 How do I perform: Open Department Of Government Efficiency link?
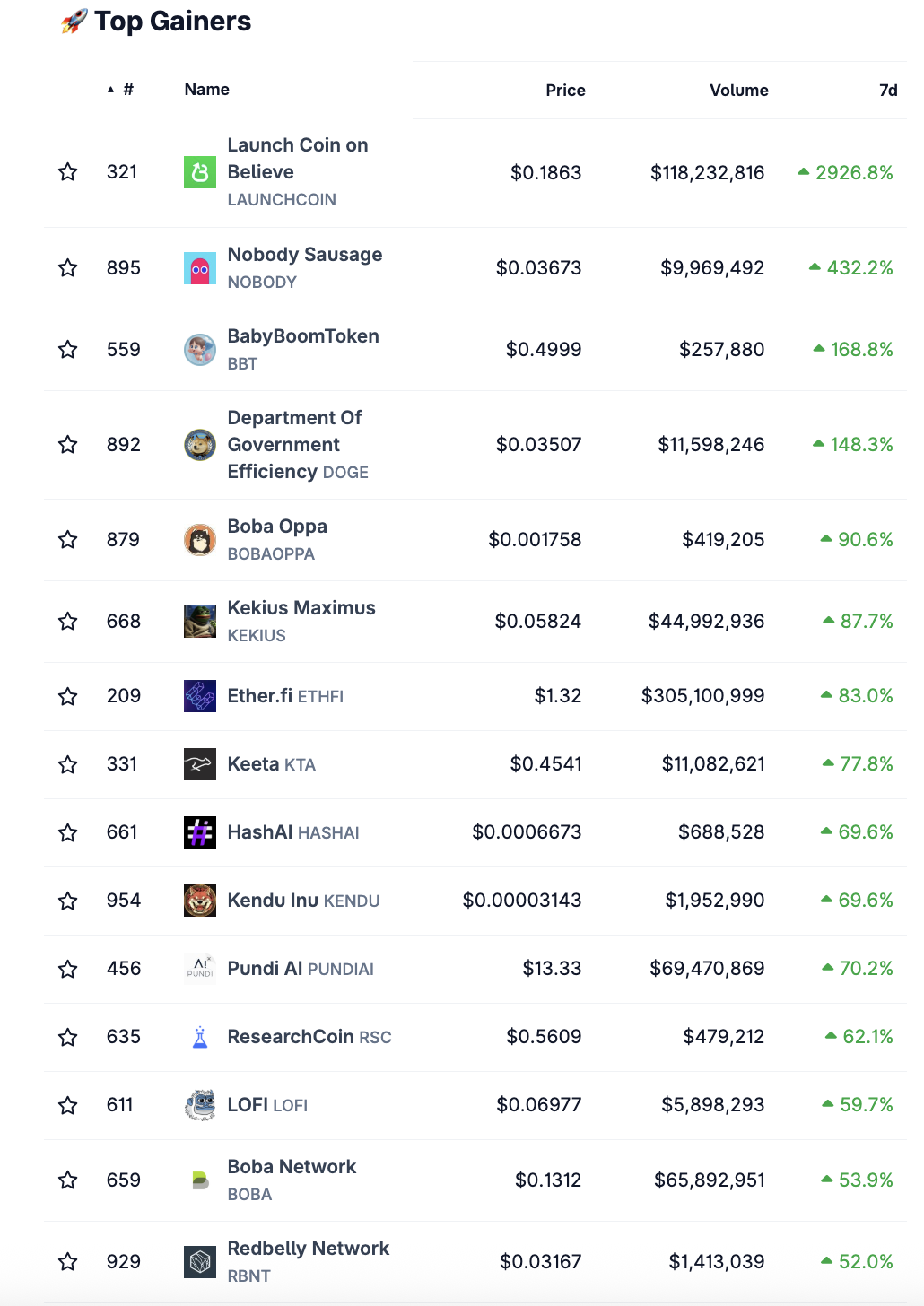[295, 445]
